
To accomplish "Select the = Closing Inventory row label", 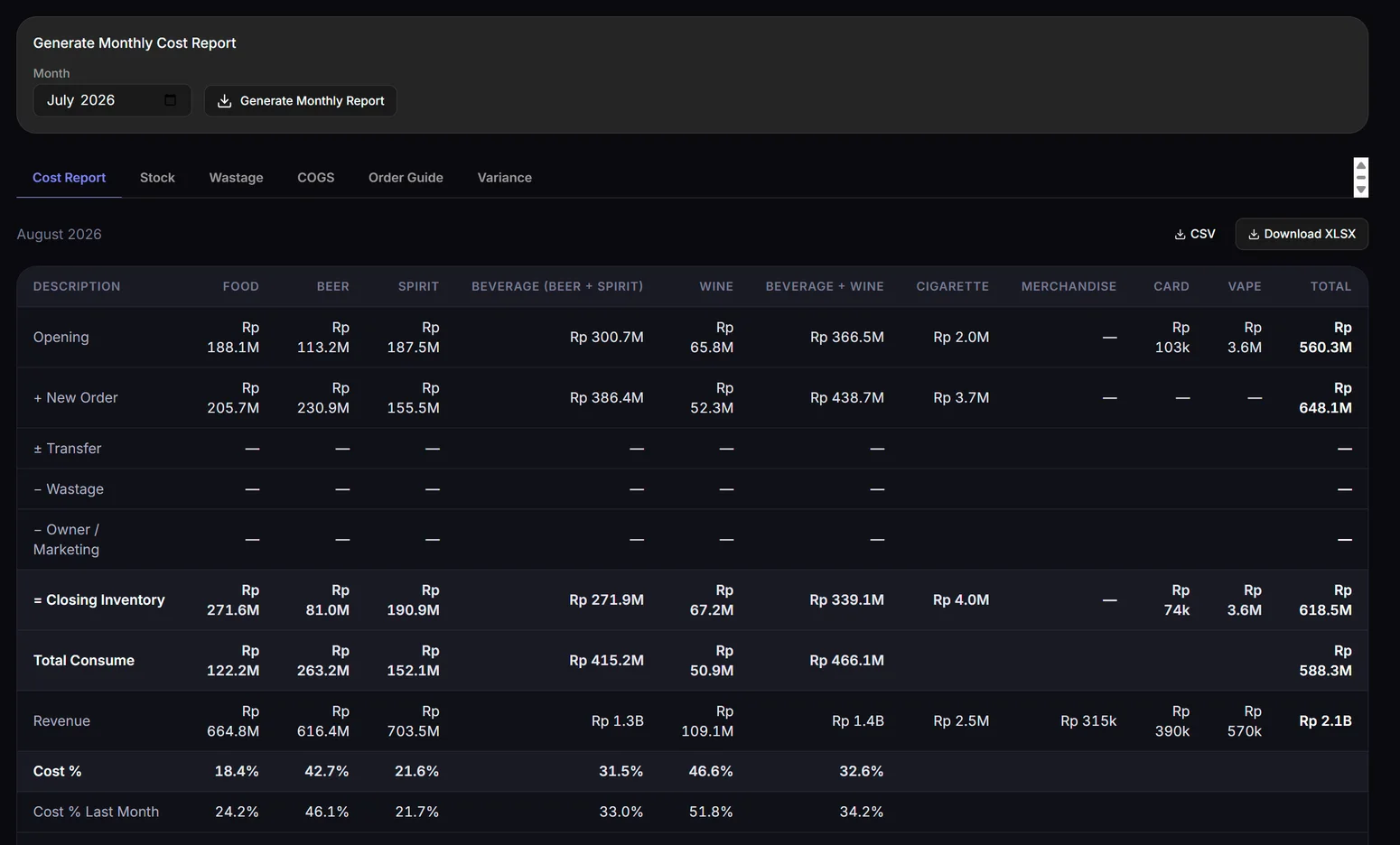I will [x=99, y=599].
